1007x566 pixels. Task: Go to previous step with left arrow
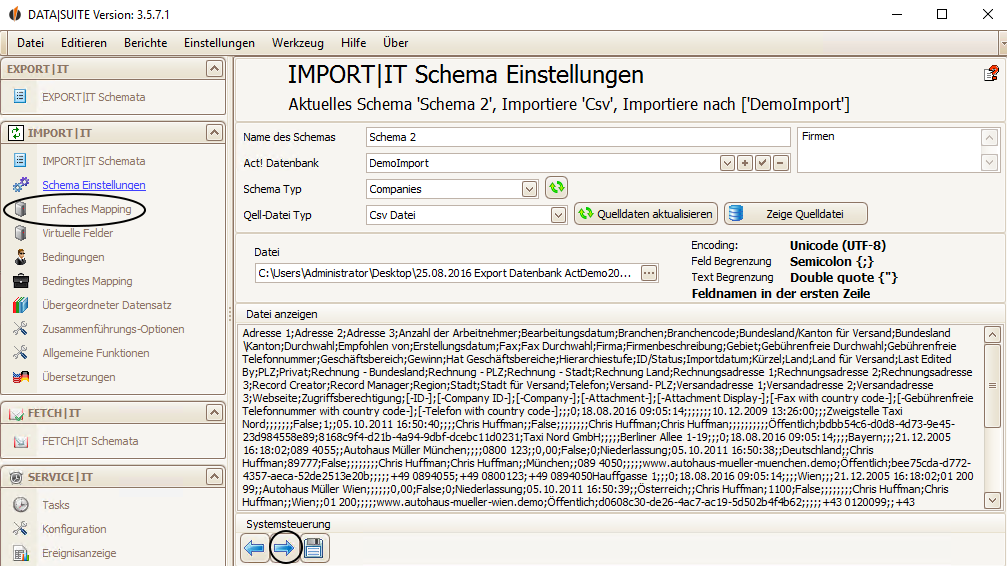254,548
